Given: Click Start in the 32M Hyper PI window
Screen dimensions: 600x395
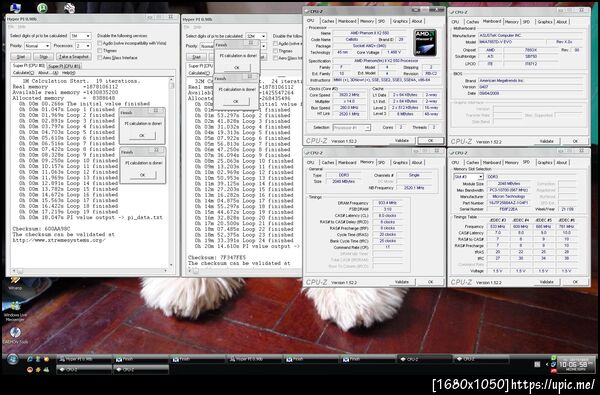Looking at the screenshot, I should point(196,57).
